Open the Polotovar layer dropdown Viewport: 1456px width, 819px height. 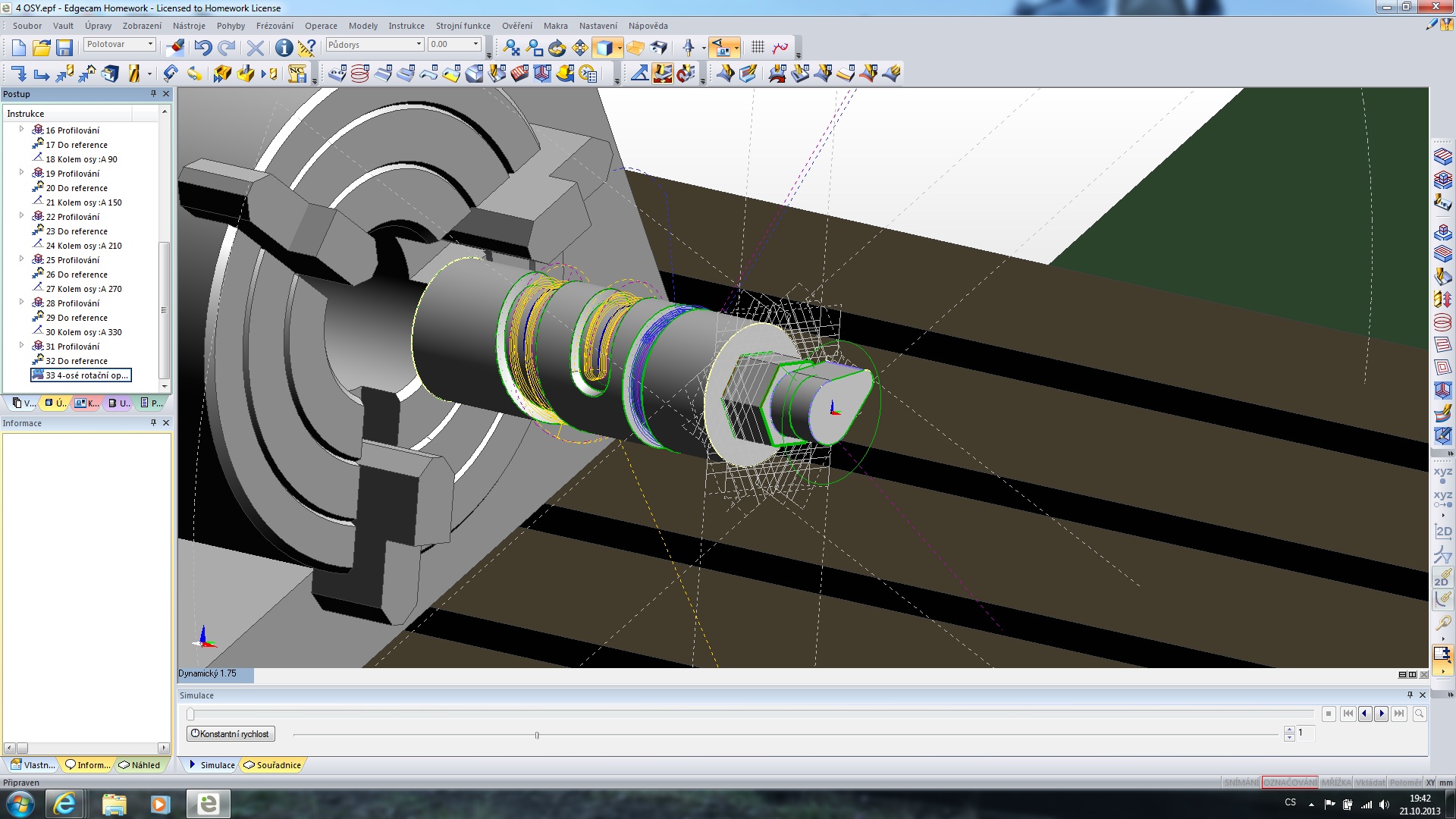(x=150, y=45)
